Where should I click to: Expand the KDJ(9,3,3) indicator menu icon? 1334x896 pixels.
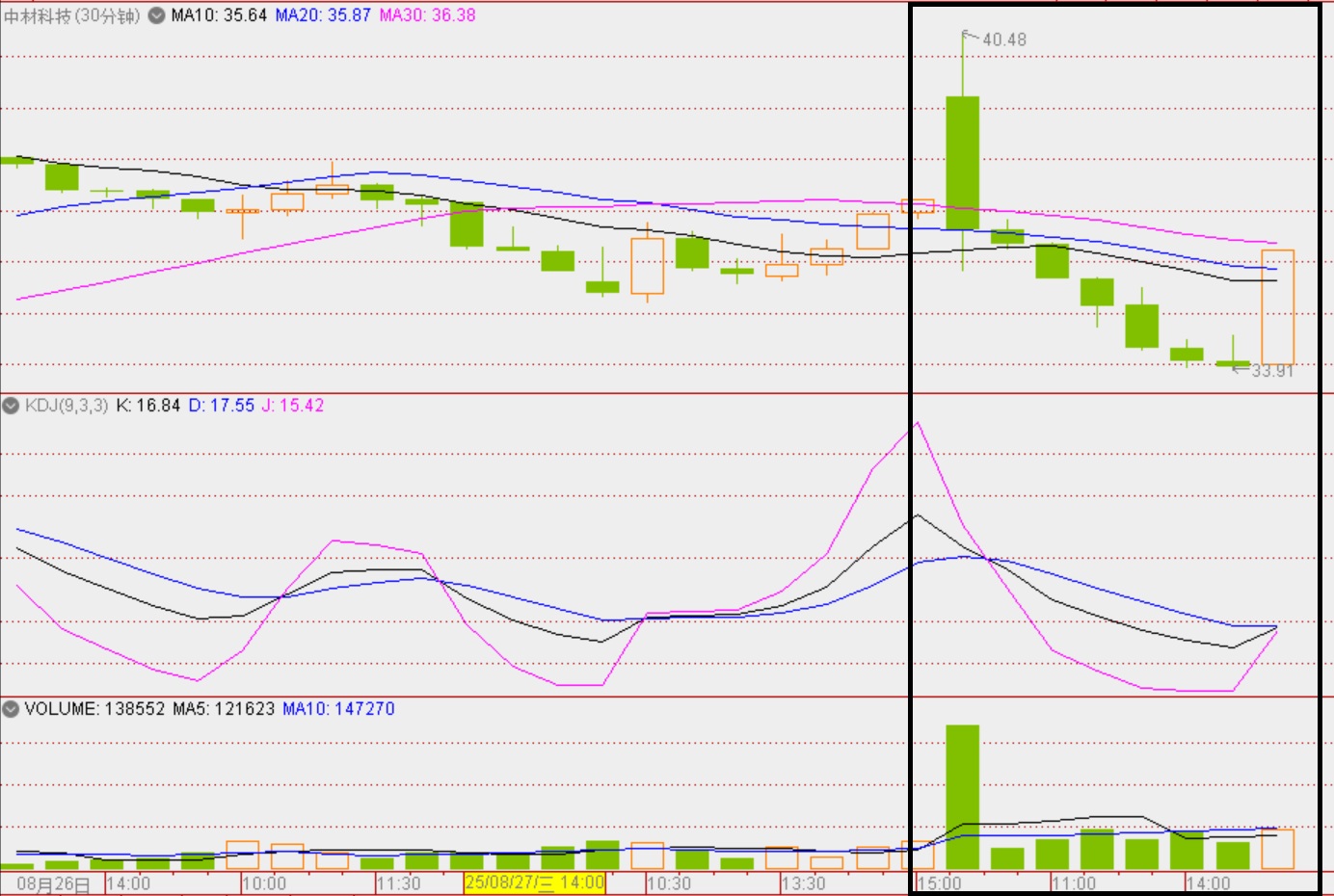coord(11,406)
